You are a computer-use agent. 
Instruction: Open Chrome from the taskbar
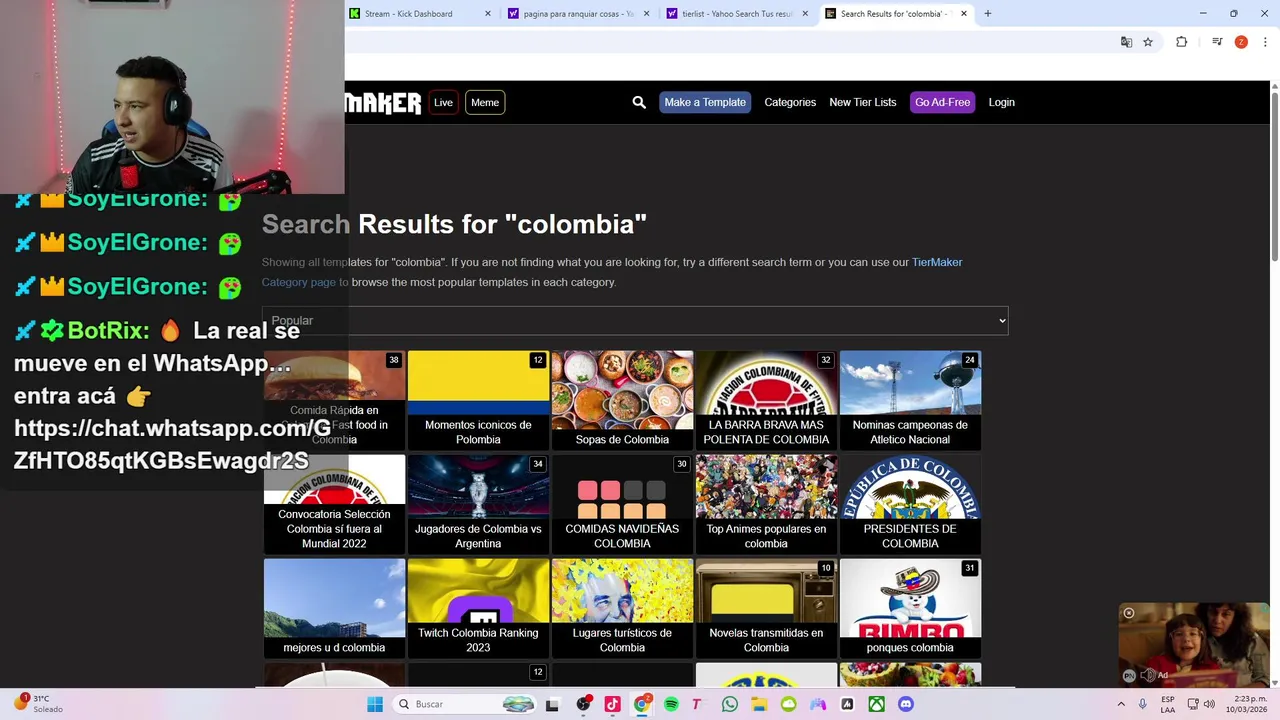click(642, 704)
